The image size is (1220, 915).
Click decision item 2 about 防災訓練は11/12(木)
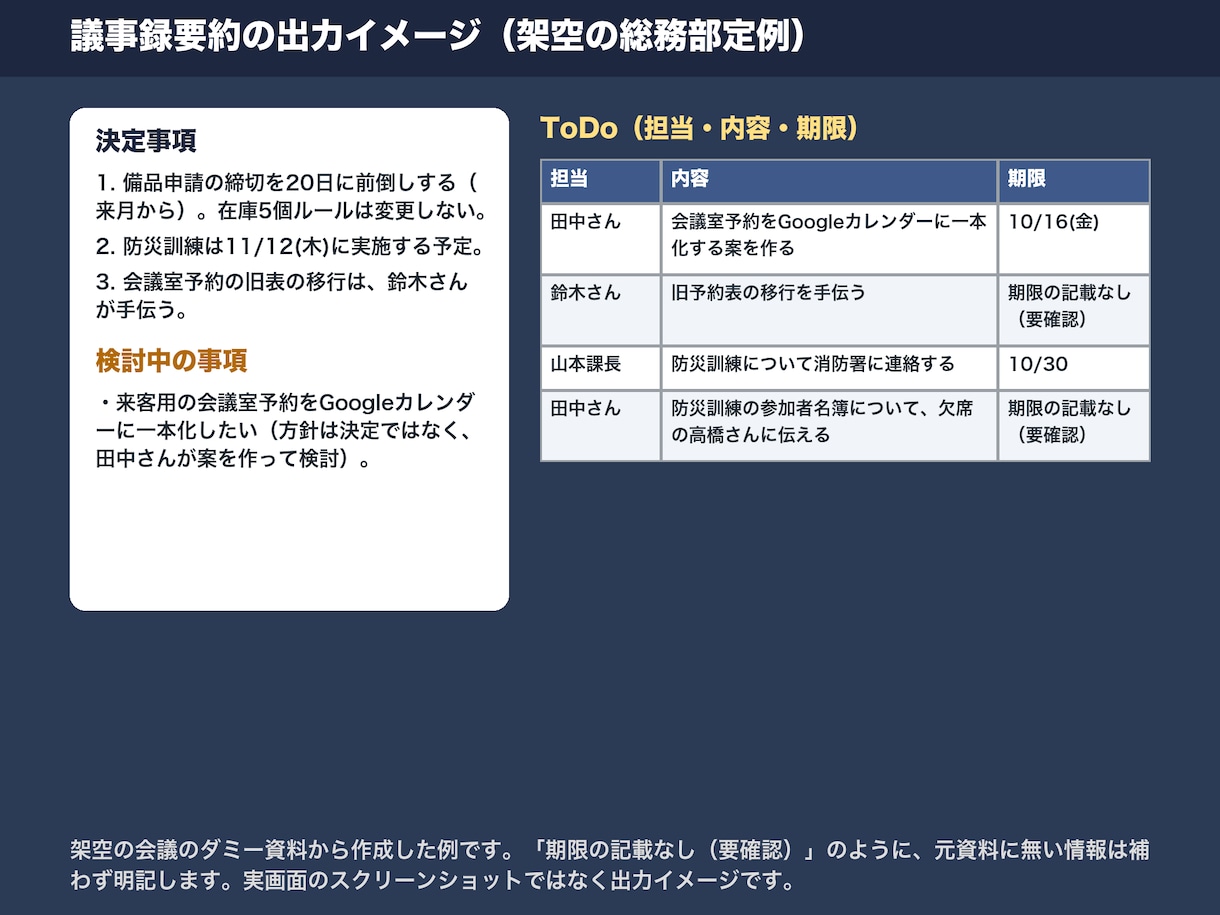[291, 246]
